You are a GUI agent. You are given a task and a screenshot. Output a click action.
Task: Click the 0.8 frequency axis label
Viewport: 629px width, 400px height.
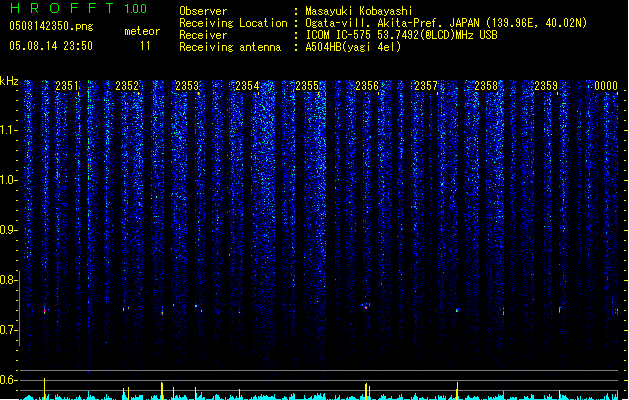pyautogui.click(x=8, y=280)
